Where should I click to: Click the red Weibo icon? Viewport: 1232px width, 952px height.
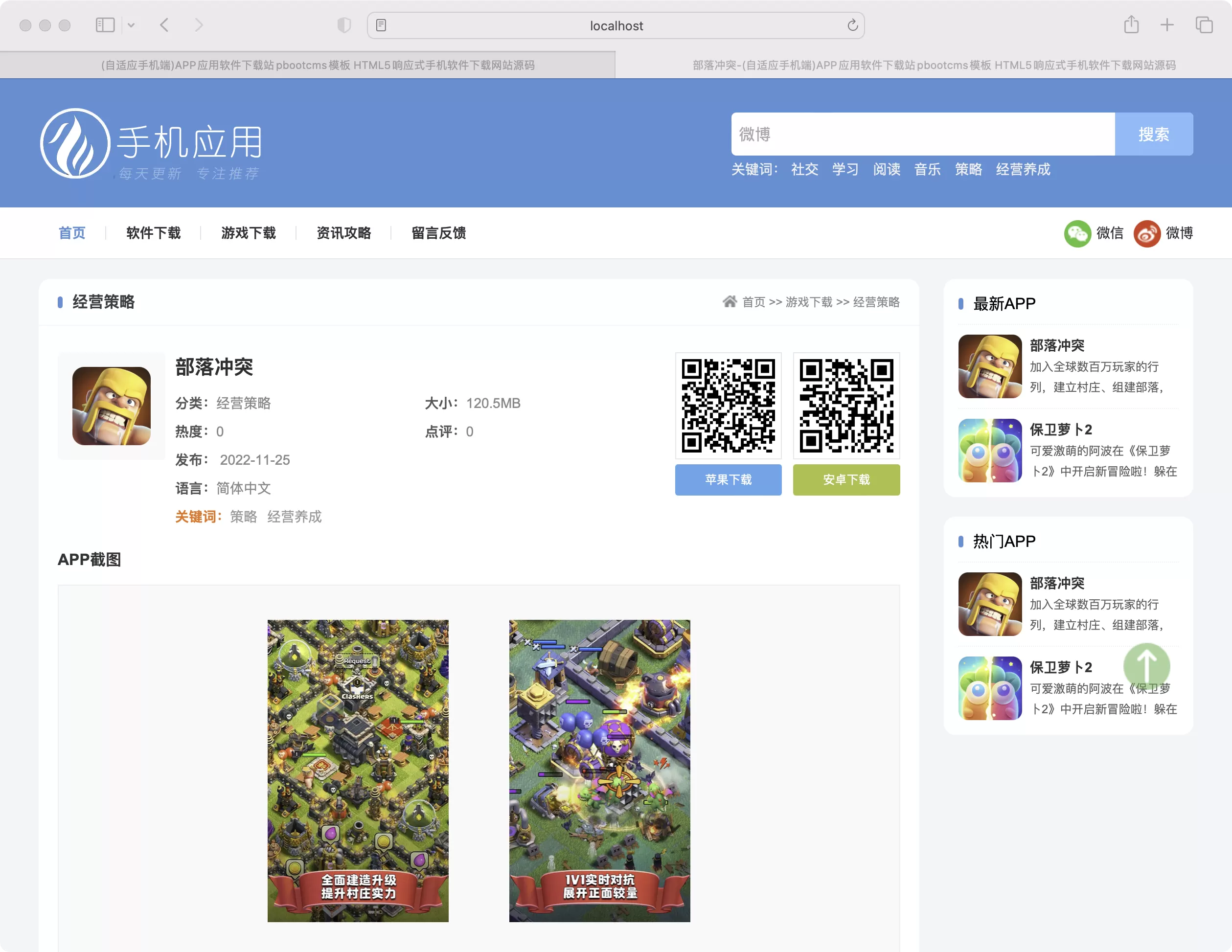point(1147,233)
